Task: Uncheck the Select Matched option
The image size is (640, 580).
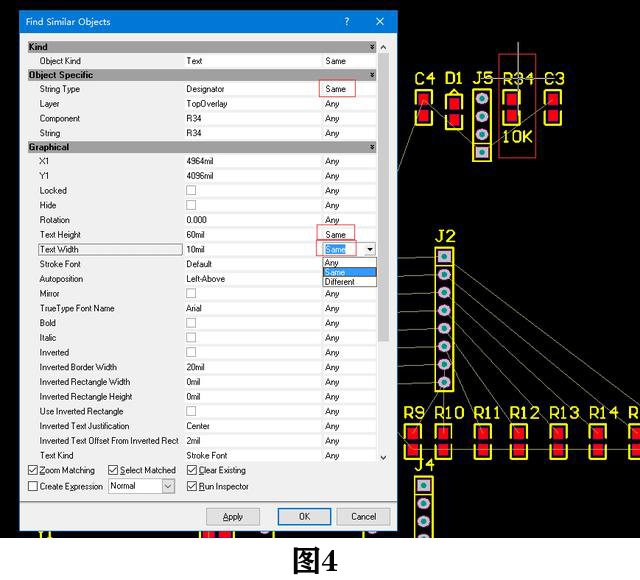Action: point(113,470)
